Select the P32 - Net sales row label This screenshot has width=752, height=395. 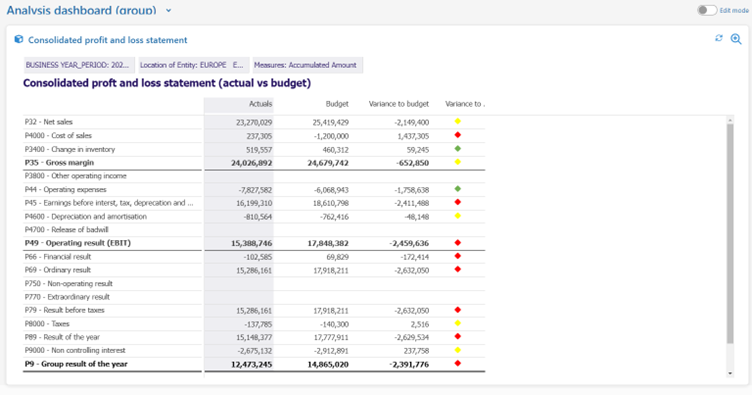48,122
